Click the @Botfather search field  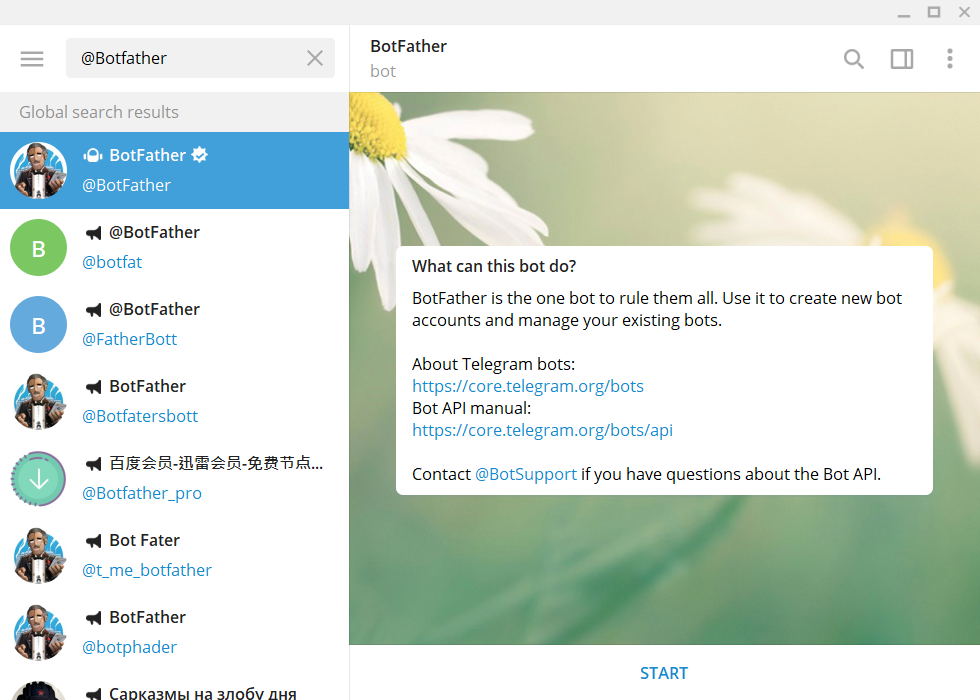coord(200,58)
